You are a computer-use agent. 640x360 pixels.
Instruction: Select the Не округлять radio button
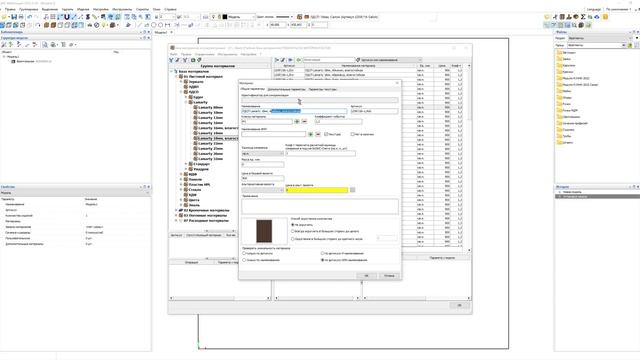pyautogui.click(x=293, y=225)
